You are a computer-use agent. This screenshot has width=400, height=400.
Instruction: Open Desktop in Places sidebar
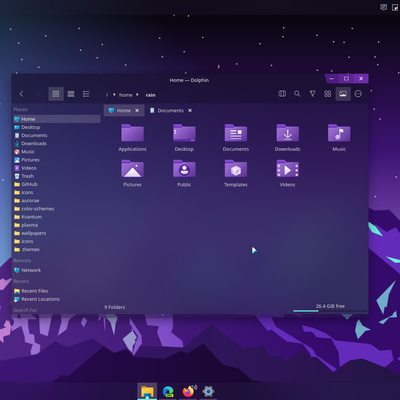point(57,127)
